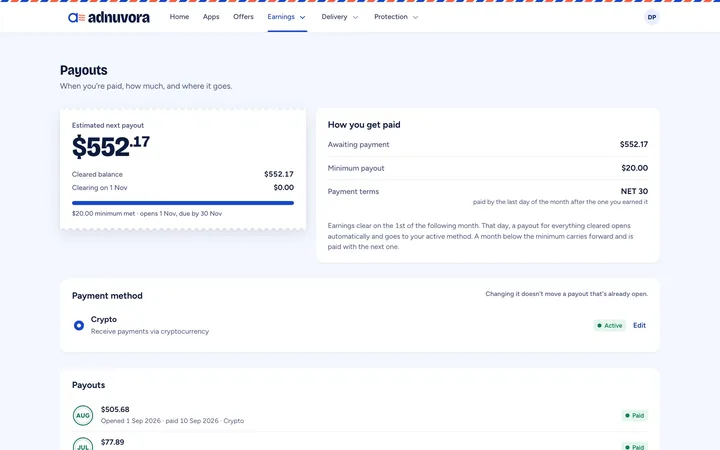This screenshot has width=720, height=450.
Task: Click the JUL payout month badge
Action: 83,444
